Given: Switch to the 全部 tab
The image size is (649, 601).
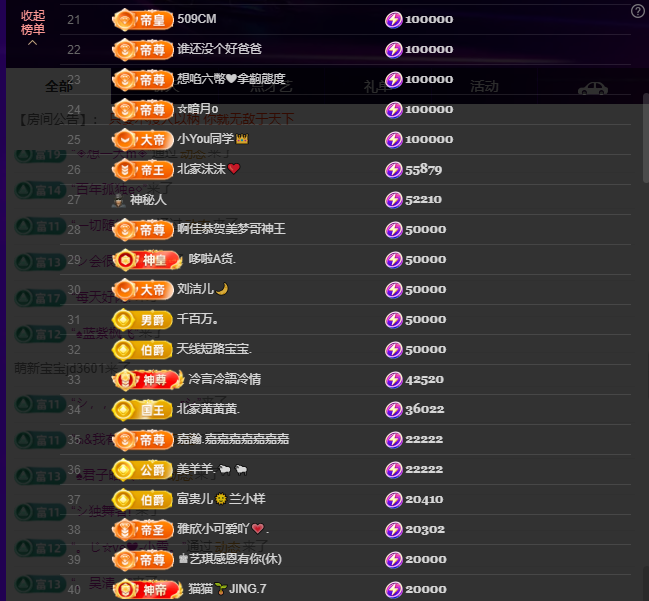Looking at the screenshot, I should point(59,87).
